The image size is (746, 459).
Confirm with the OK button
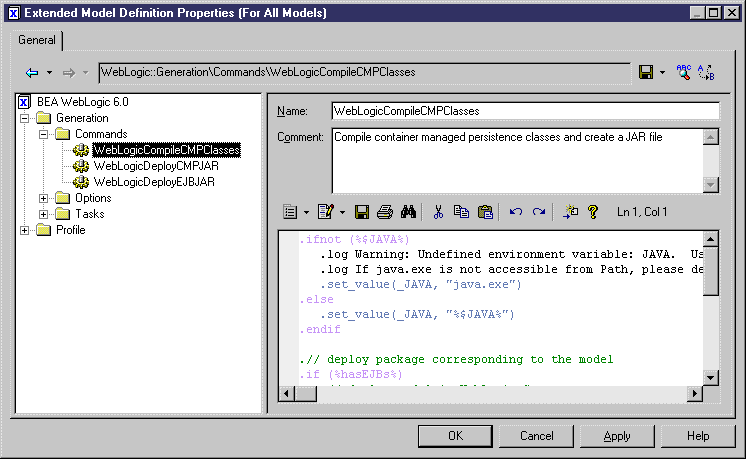455,436
